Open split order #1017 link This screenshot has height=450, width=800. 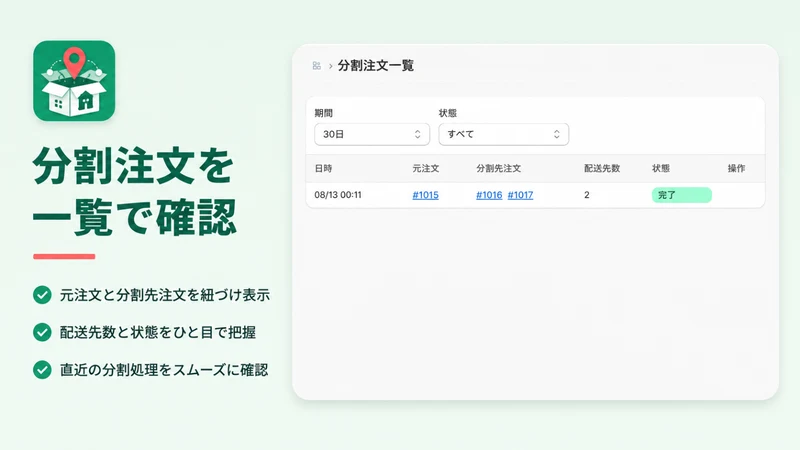point(520,195)
